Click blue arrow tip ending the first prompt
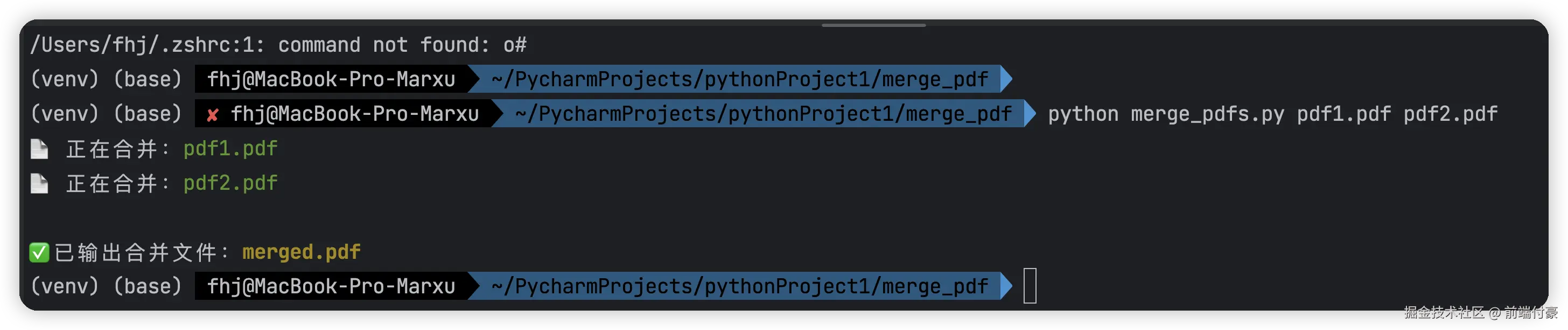This screenshot has height=330, width=1568. 1007,79
